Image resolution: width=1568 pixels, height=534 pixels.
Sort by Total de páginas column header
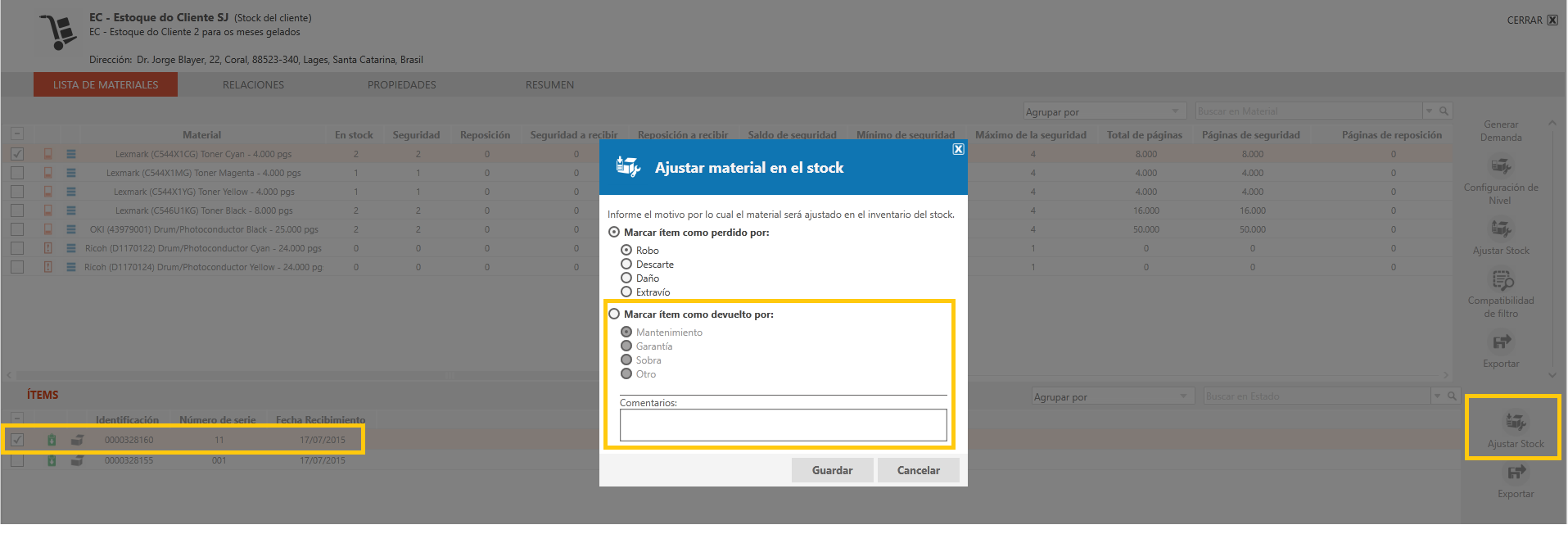tap(1144, 135)
